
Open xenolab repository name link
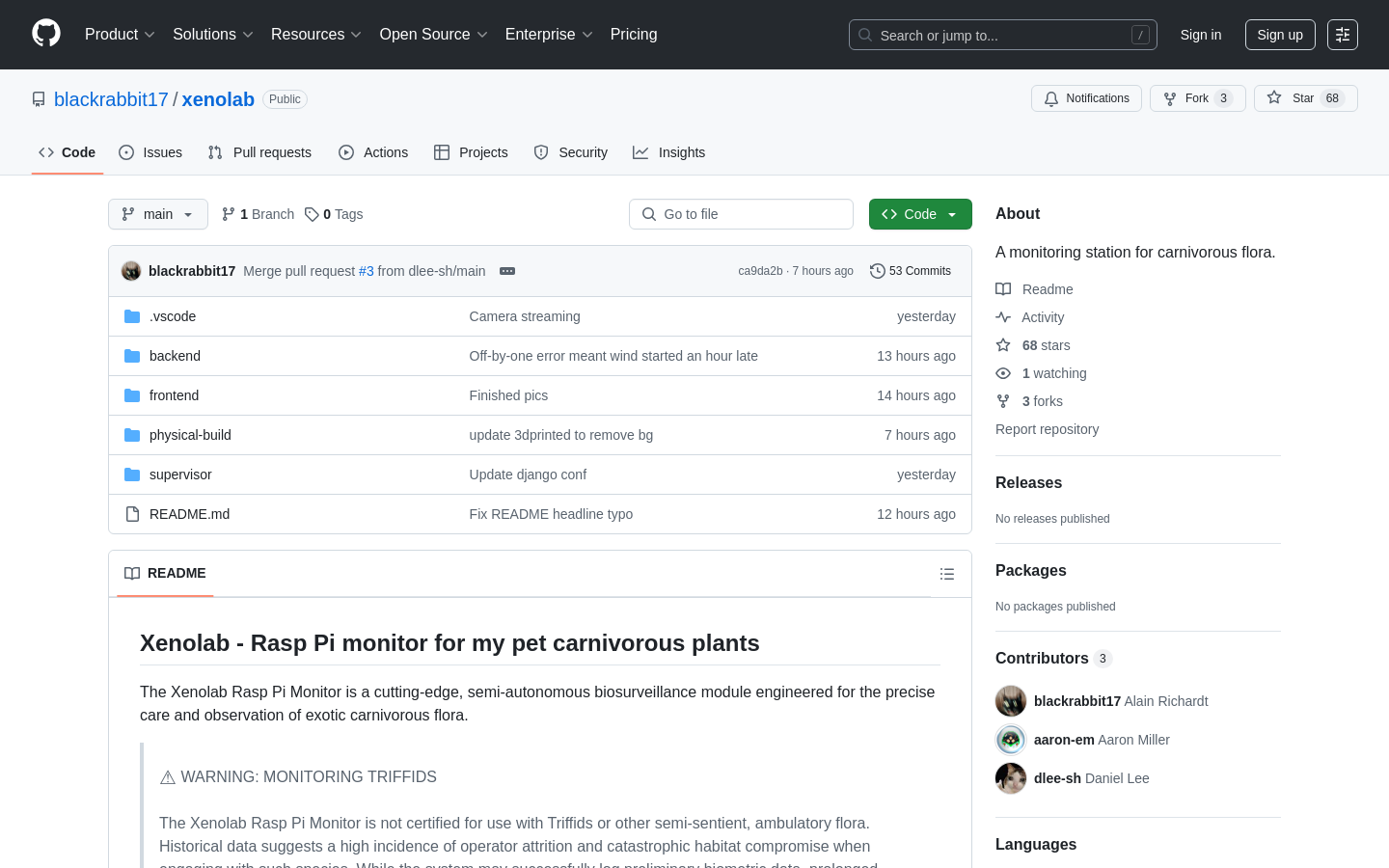[x=218, y=99]
